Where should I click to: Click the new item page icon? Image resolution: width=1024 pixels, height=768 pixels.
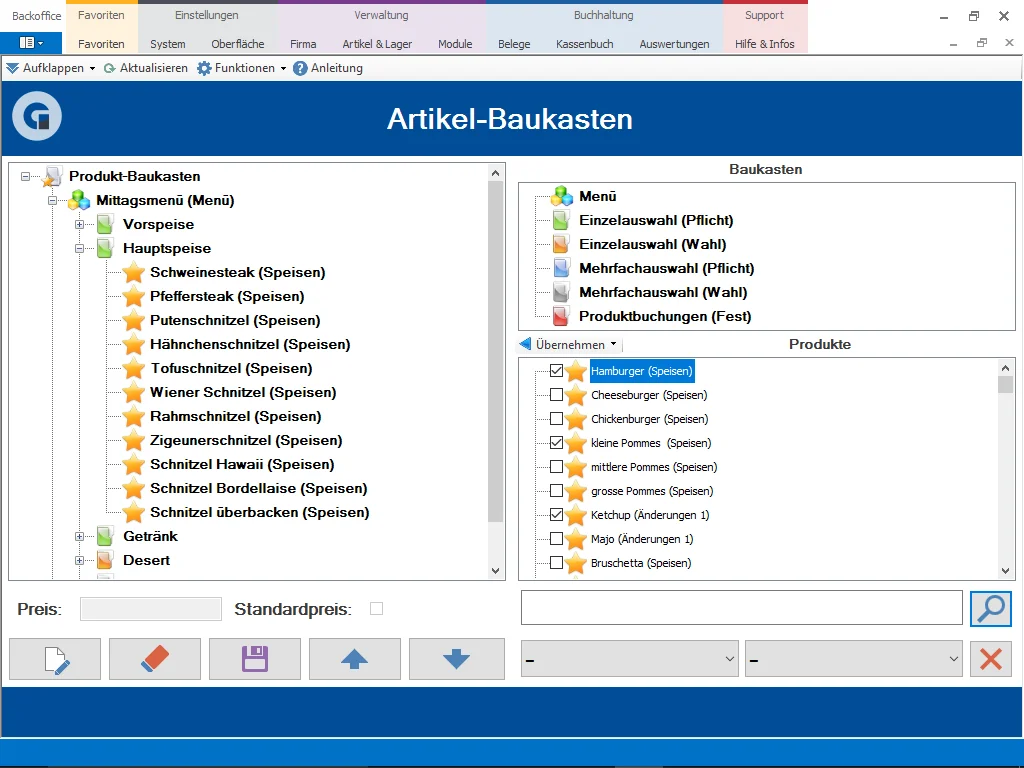54,658
